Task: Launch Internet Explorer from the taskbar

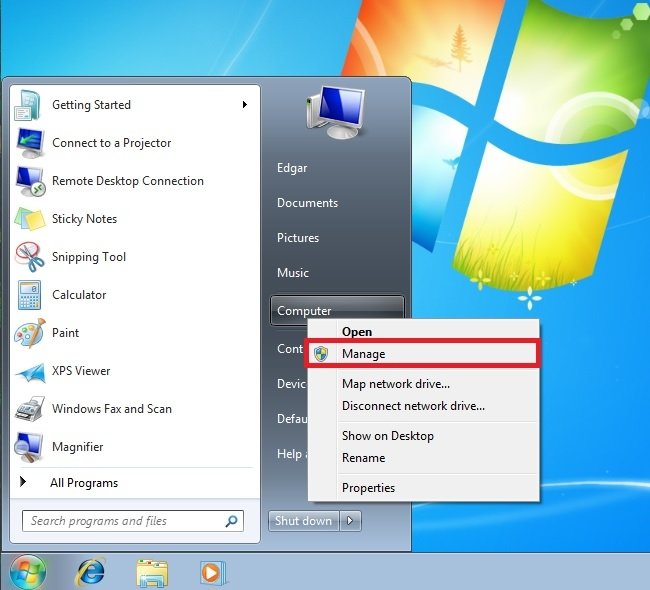Action: pos(90,573)
